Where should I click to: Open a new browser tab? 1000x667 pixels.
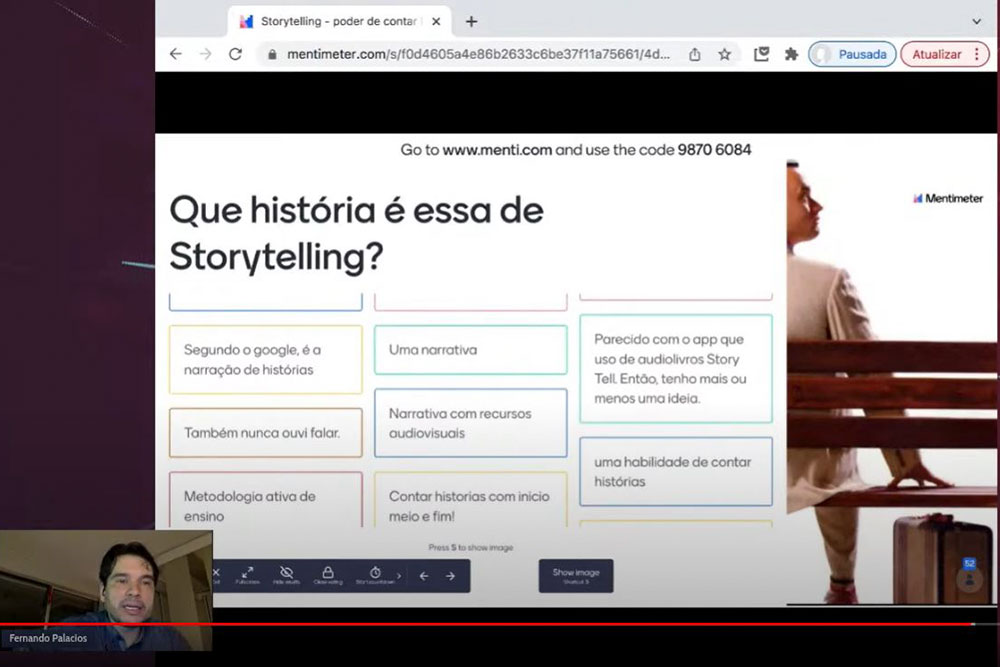[x=471, y=21]
